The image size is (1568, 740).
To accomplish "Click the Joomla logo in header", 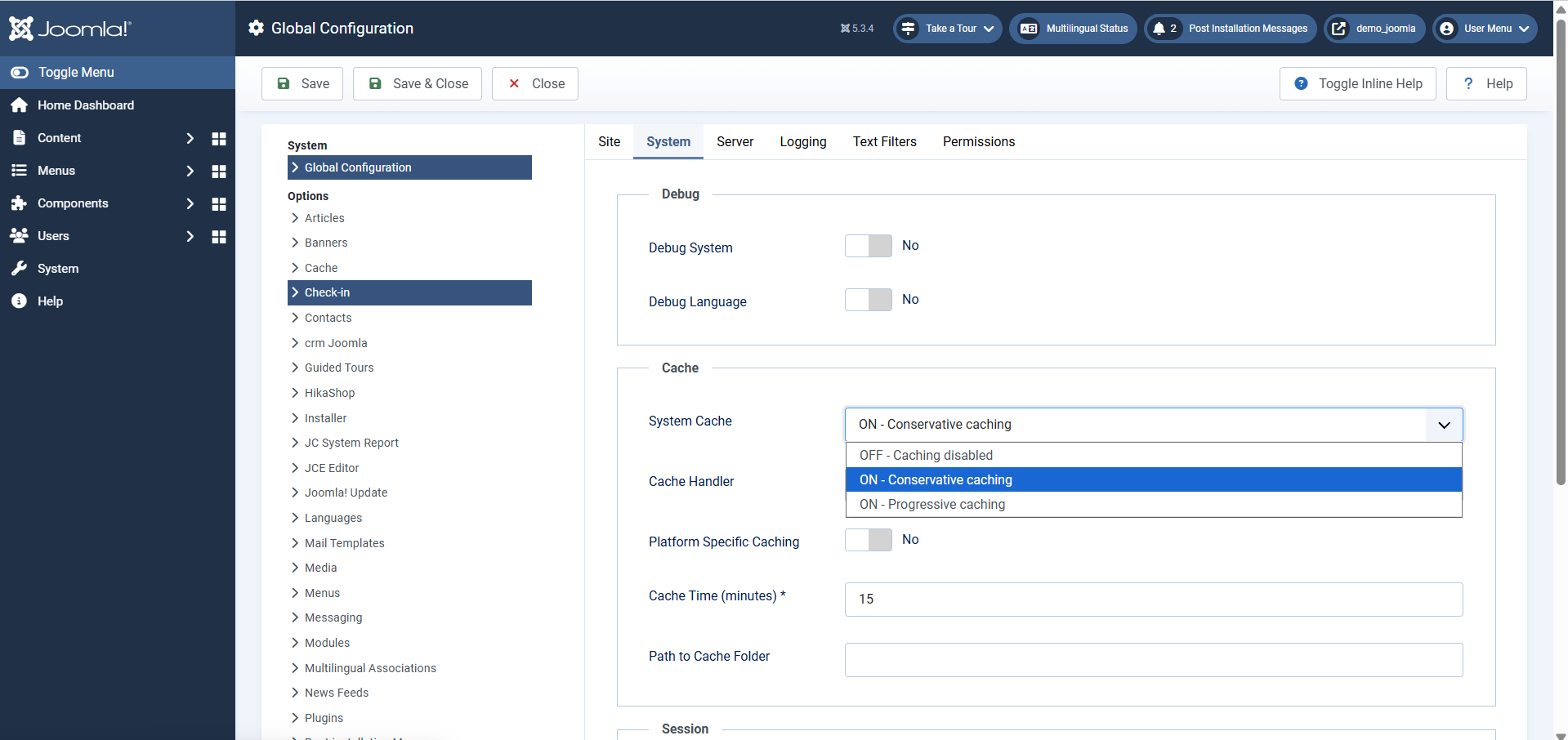I will (x=69, y=29).
